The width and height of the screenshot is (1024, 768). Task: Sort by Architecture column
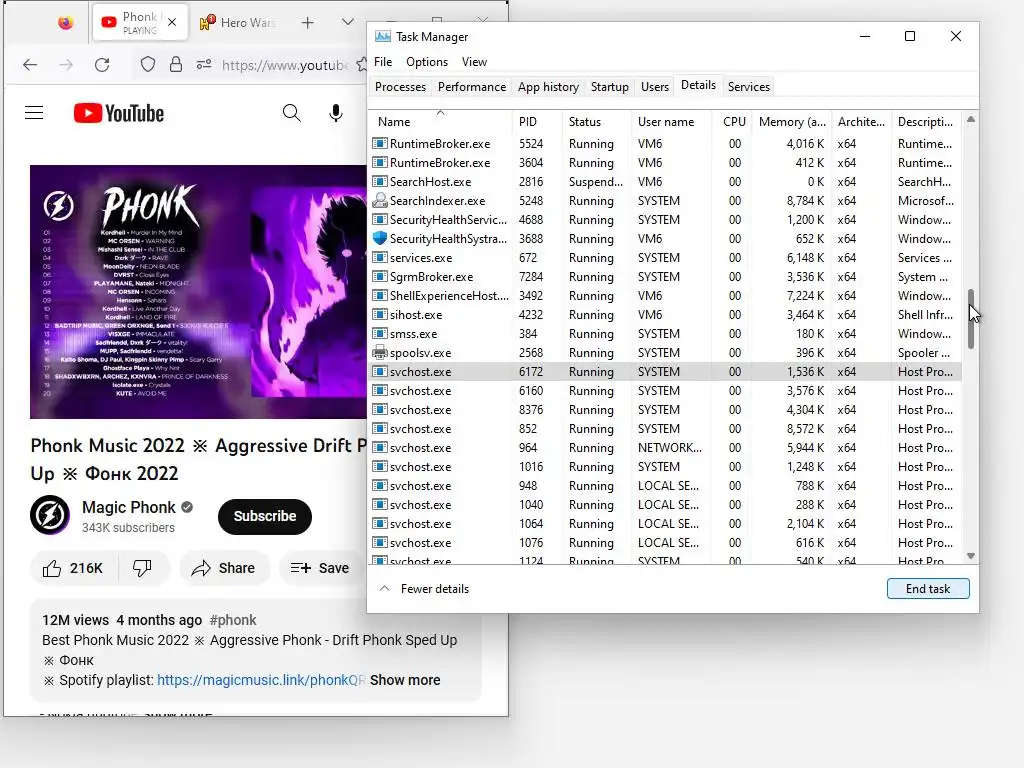(x=861, y=121)
